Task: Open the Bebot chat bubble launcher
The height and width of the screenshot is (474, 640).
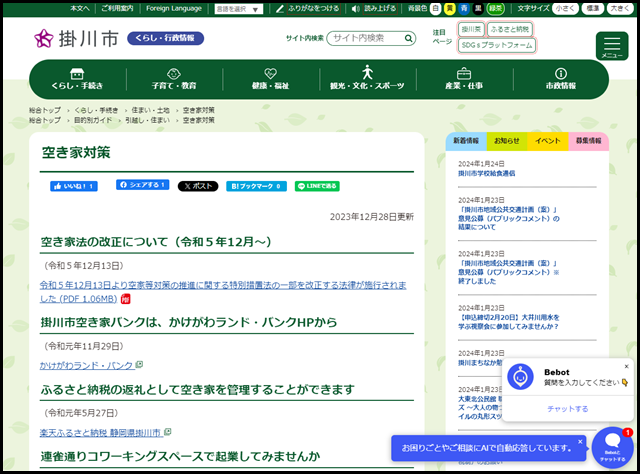Action: pyautogui.click(x=612, y=447)
